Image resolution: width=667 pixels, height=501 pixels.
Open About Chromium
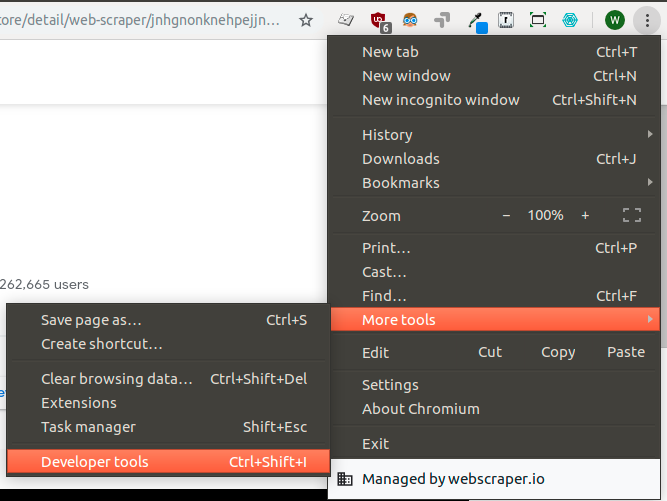pyautogui.click(x=496, y=409)
